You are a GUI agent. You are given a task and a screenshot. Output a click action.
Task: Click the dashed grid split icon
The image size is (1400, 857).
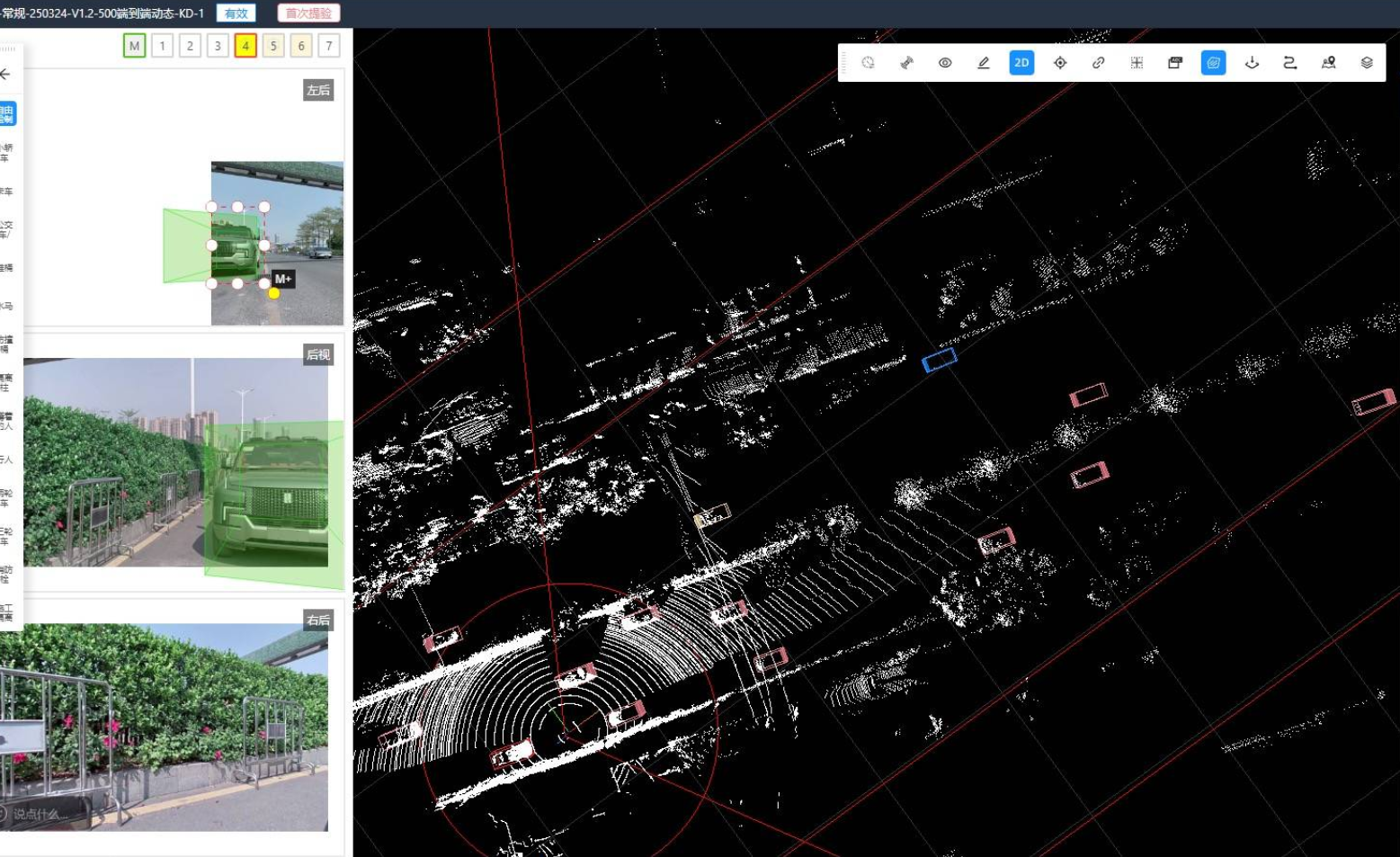(1137, 63)
